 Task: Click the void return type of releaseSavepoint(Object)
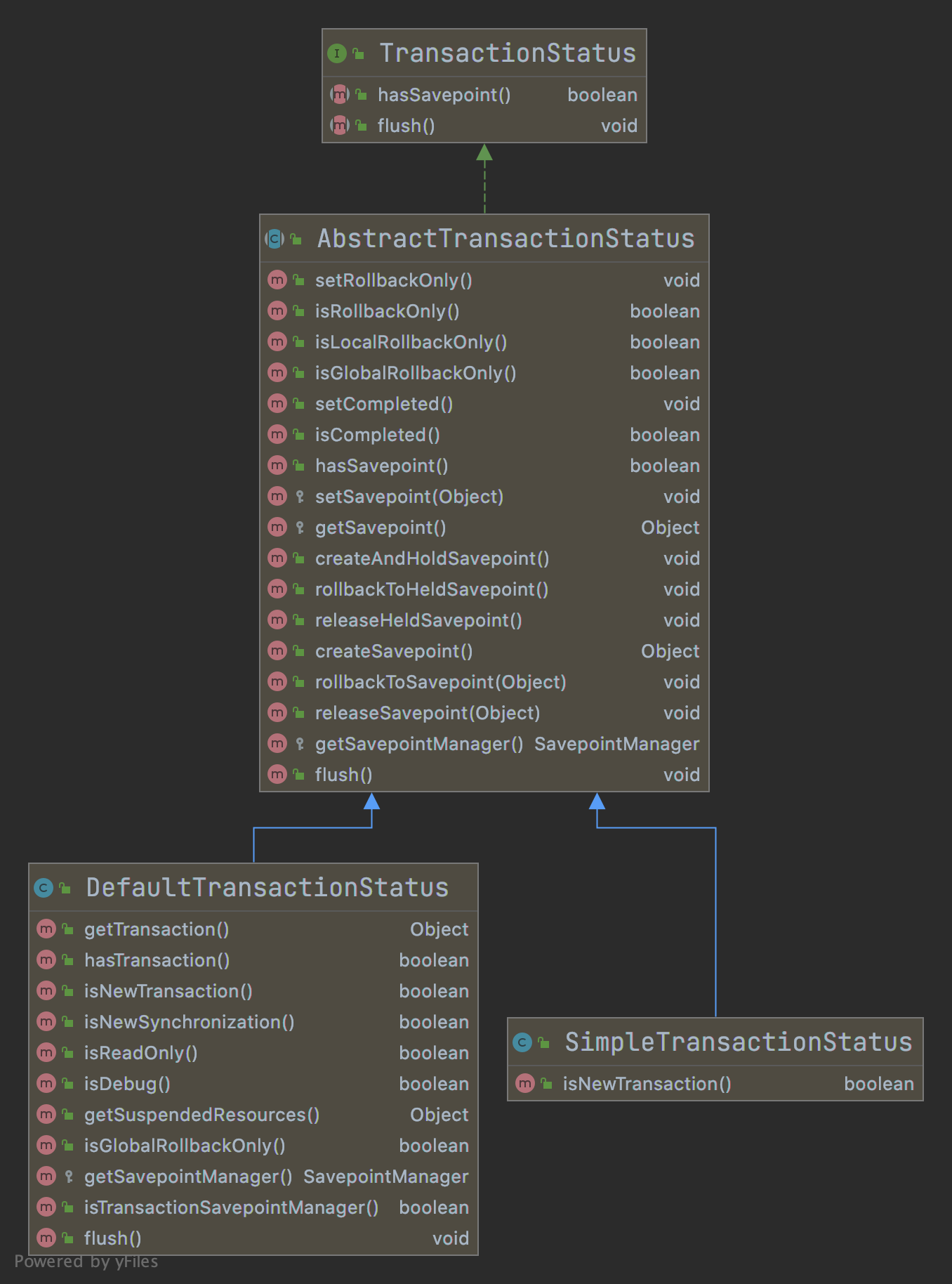pyautogui.click(x=682, y=713)
